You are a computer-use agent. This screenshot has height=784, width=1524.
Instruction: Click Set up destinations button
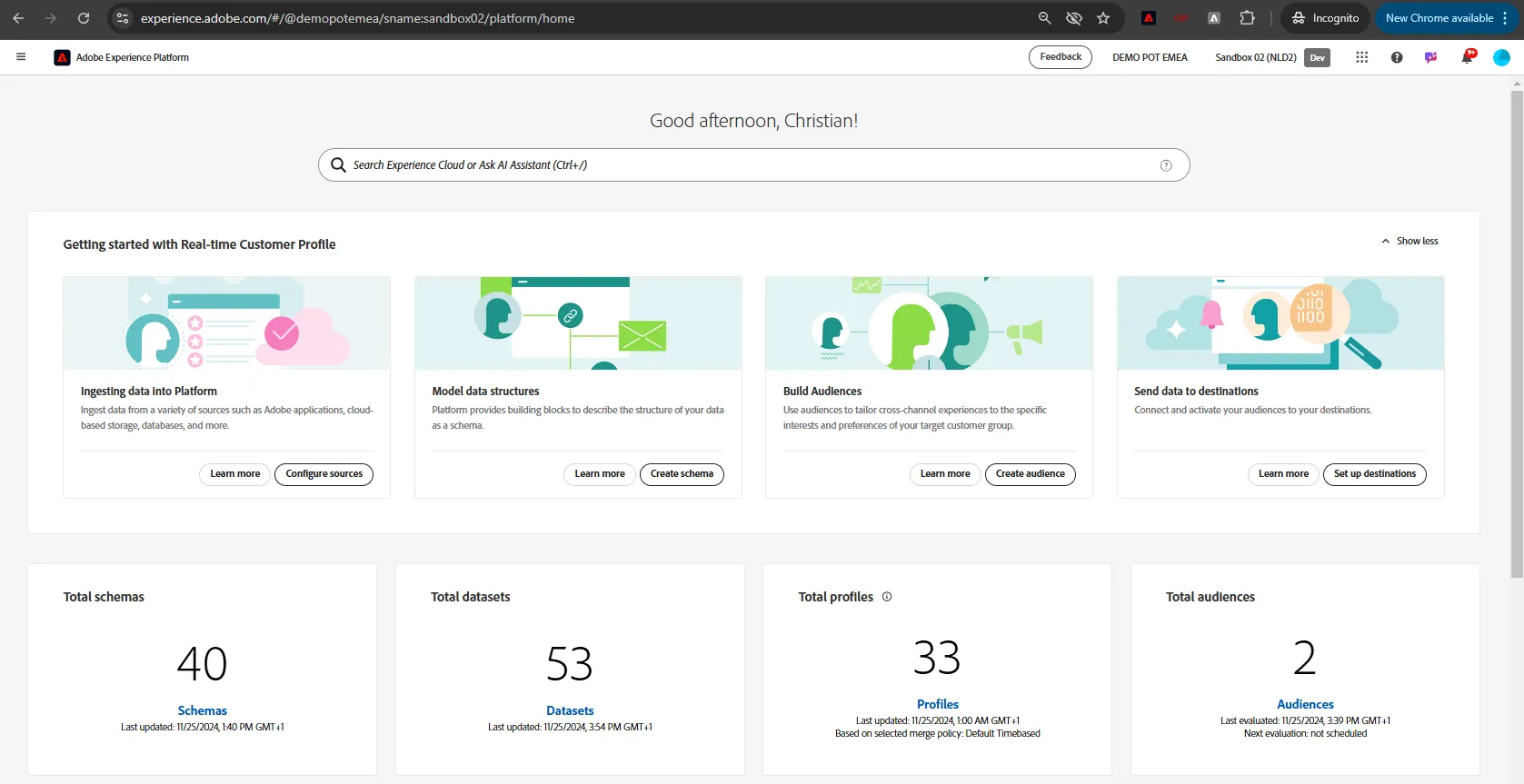[x=1375, y=474]
